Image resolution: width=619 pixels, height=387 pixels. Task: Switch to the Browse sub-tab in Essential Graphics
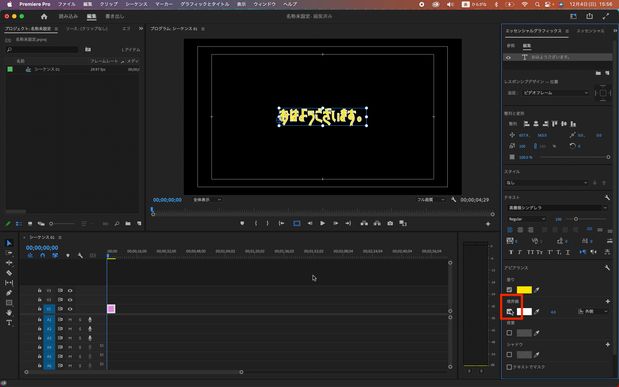[511, 46]
